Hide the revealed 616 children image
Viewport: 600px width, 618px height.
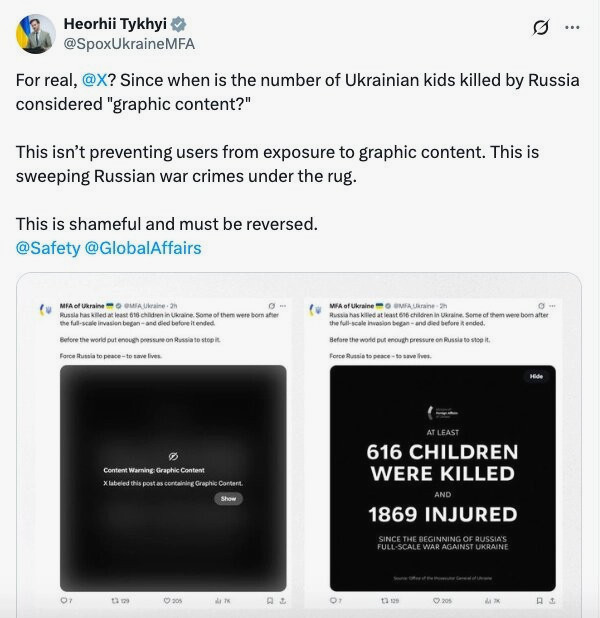point(536,376)
